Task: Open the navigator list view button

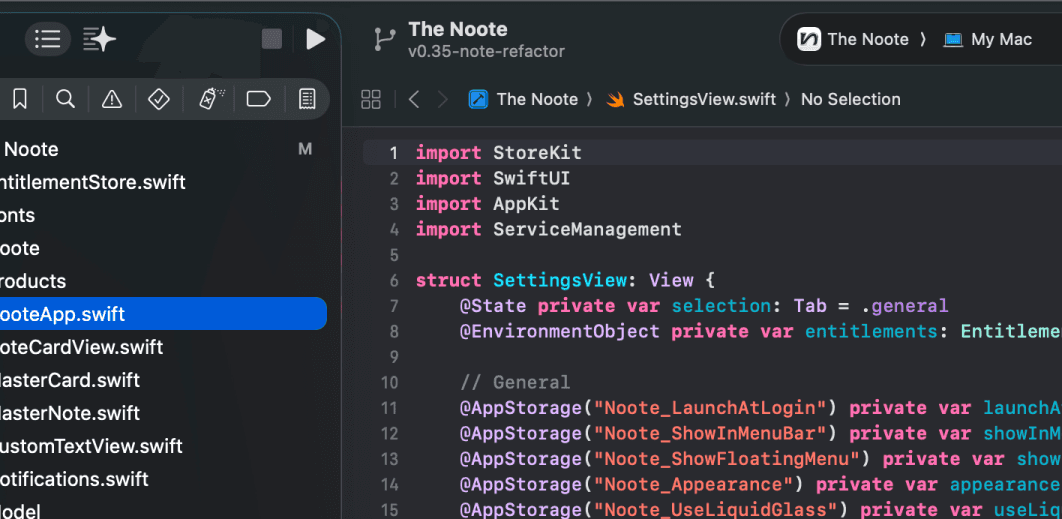Action: tap(47, 39)
